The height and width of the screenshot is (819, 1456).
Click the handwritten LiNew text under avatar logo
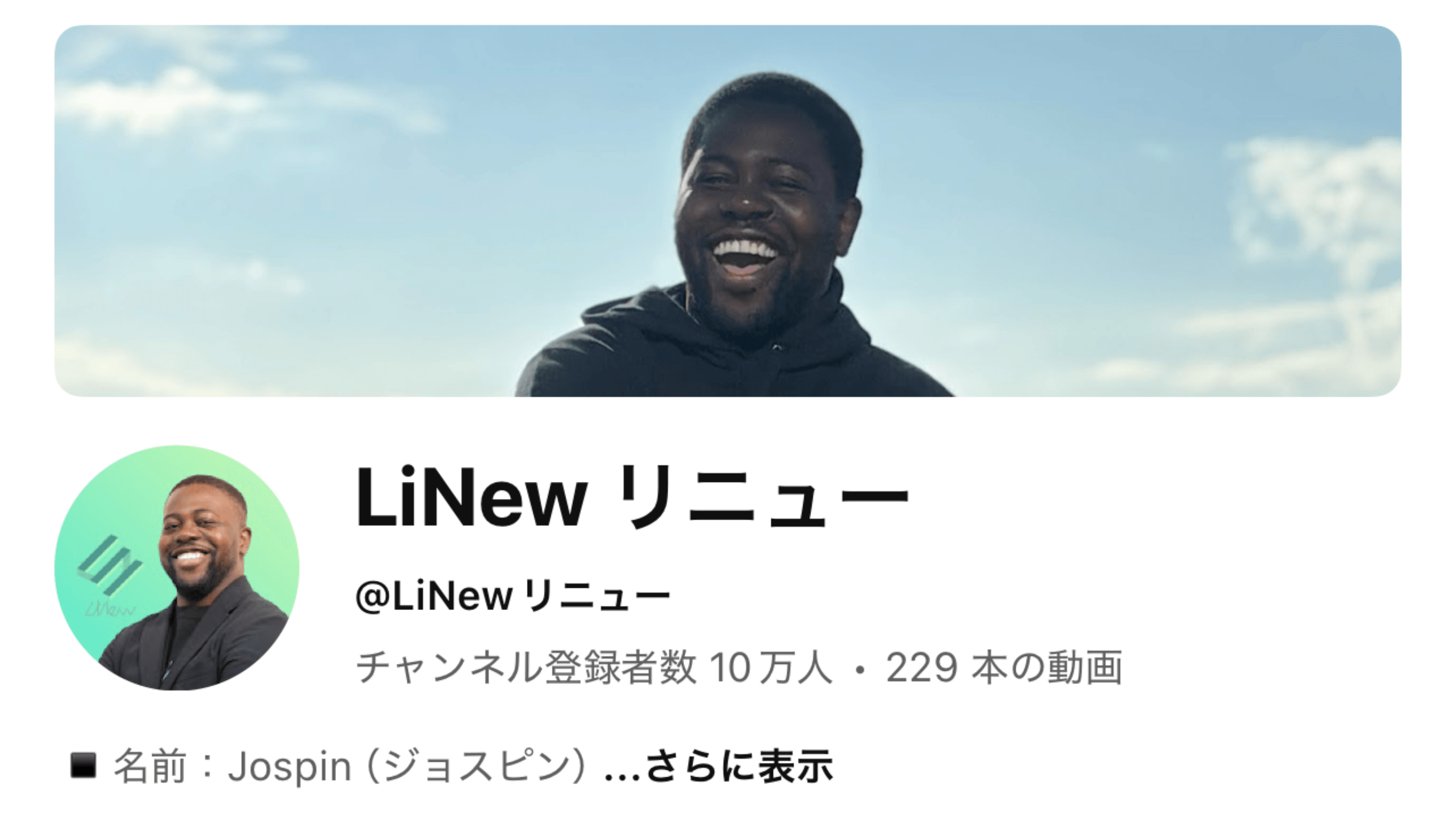point(110,609)
